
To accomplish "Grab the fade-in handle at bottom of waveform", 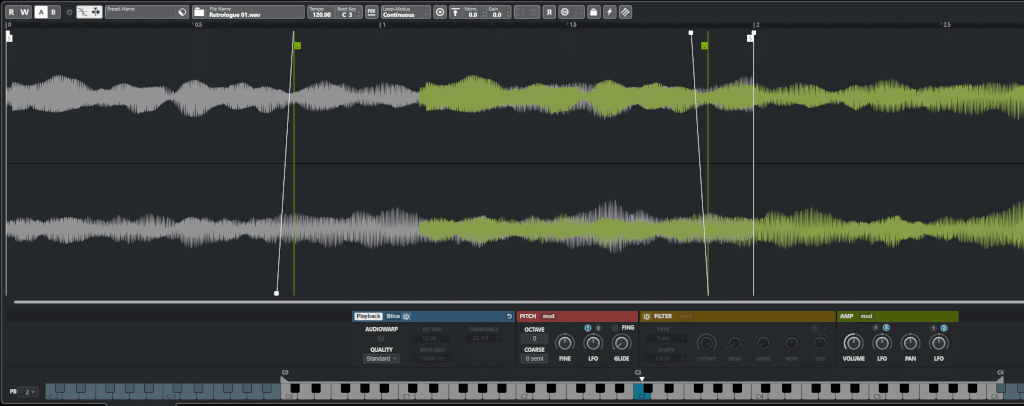I will point(276,294).
